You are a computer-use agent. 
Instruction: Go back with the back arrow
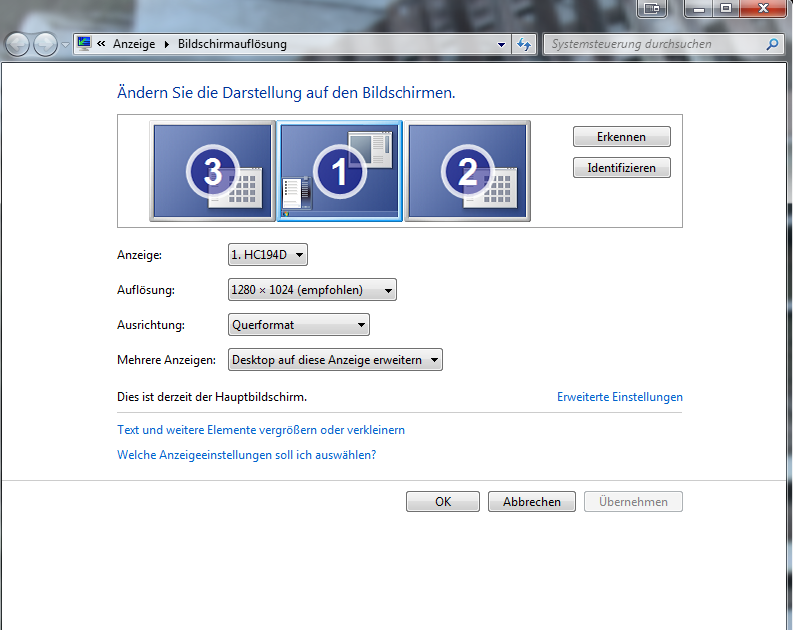(x=17, y=44)
